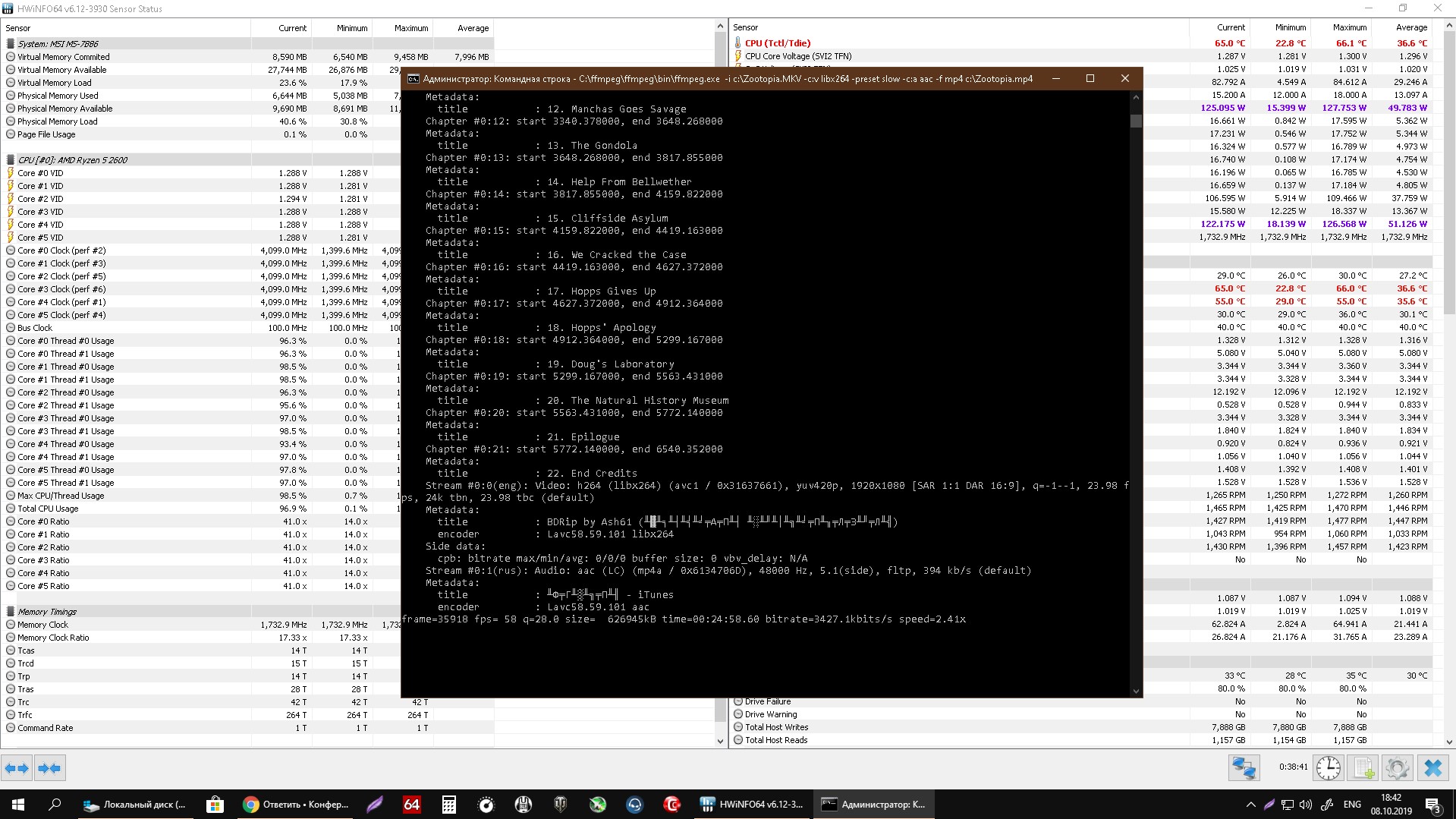This screenshot has width=1456, height=819.
Task: Click right sensor panel scroll-down arrow
Action: pyautogui.click(x=1449, y=742)
